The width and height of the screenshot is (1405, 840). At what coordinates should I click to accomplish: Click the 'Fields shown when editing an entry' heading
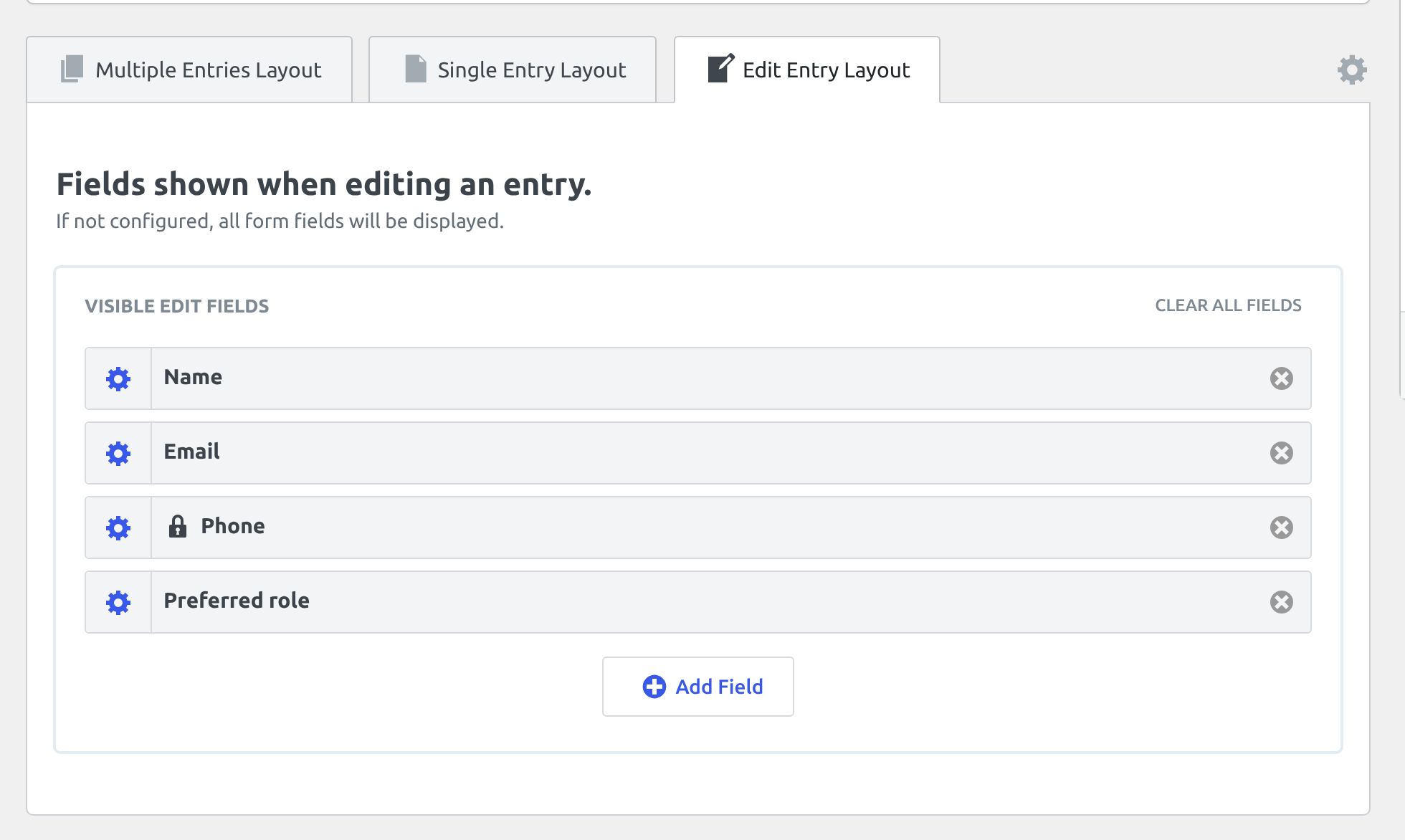click(324, 184)
